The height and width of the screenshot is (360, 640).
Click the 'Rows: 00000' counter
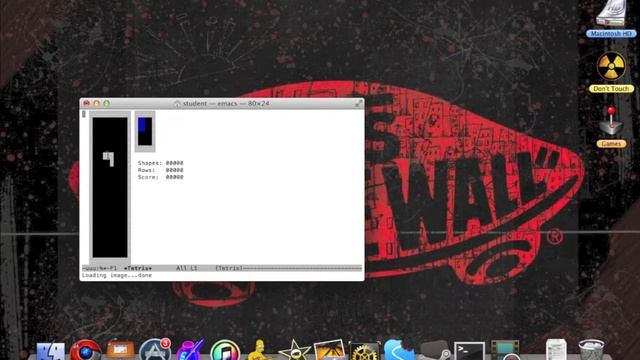coord(160,170)
